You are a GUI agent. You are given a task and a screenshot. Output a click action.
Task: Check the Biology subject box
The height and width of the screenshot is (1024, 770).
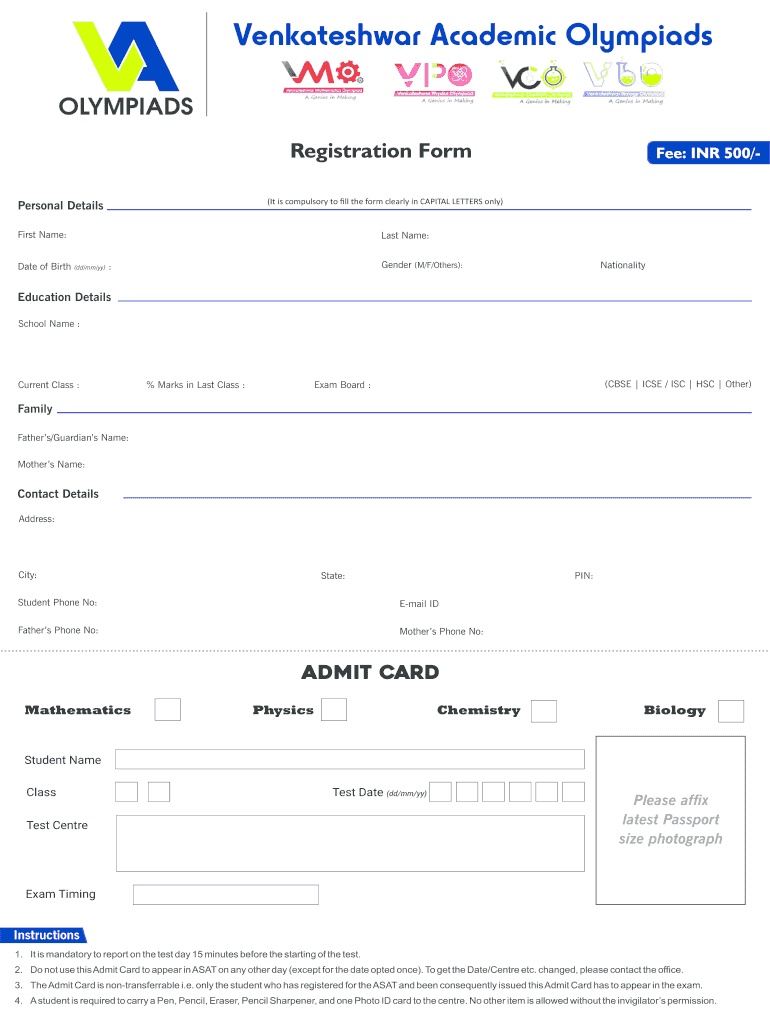pyautogui.click(x=731, y=711)
